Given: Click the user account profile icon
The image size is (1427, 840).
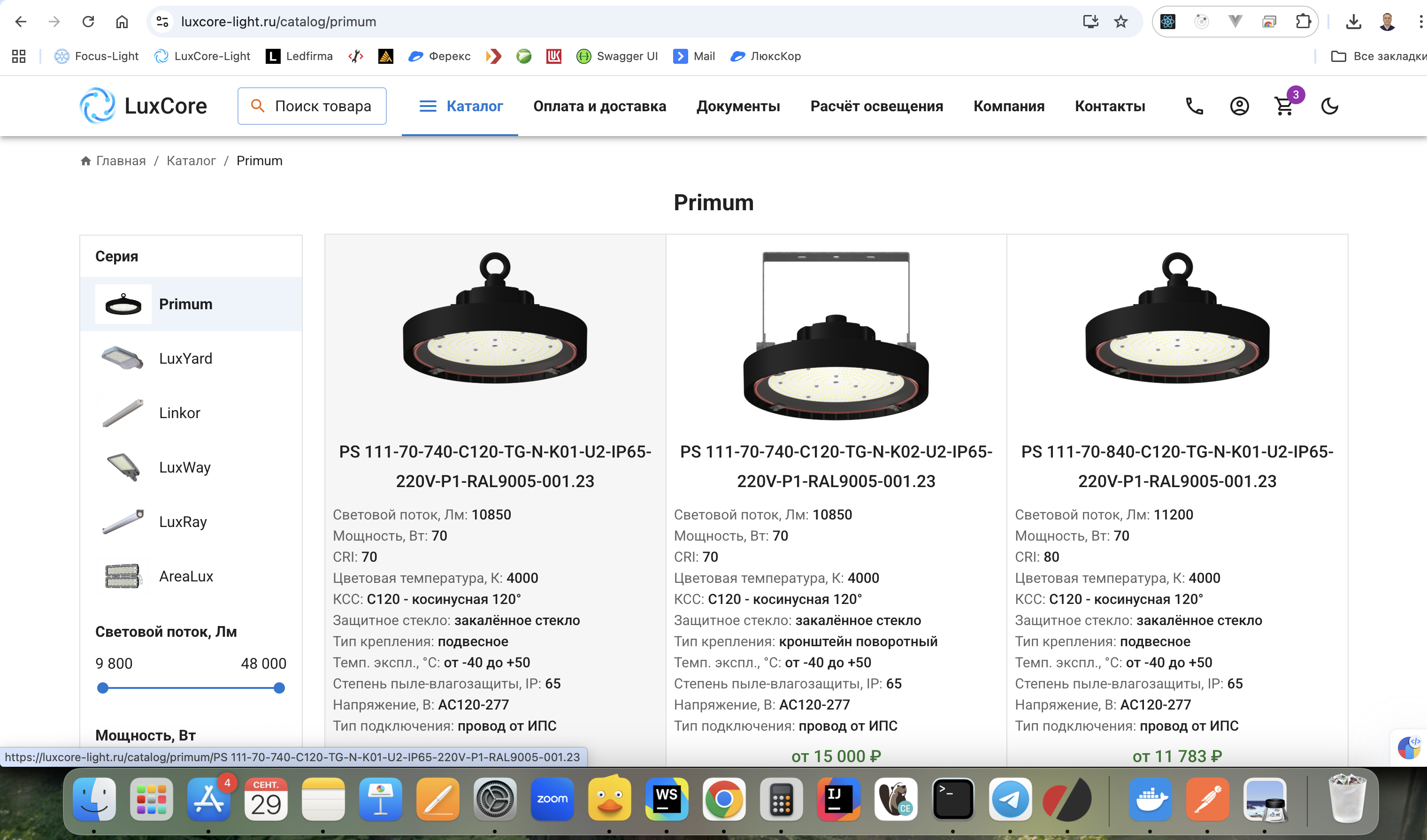Looking at the screenshot, I should [1239, 107].
